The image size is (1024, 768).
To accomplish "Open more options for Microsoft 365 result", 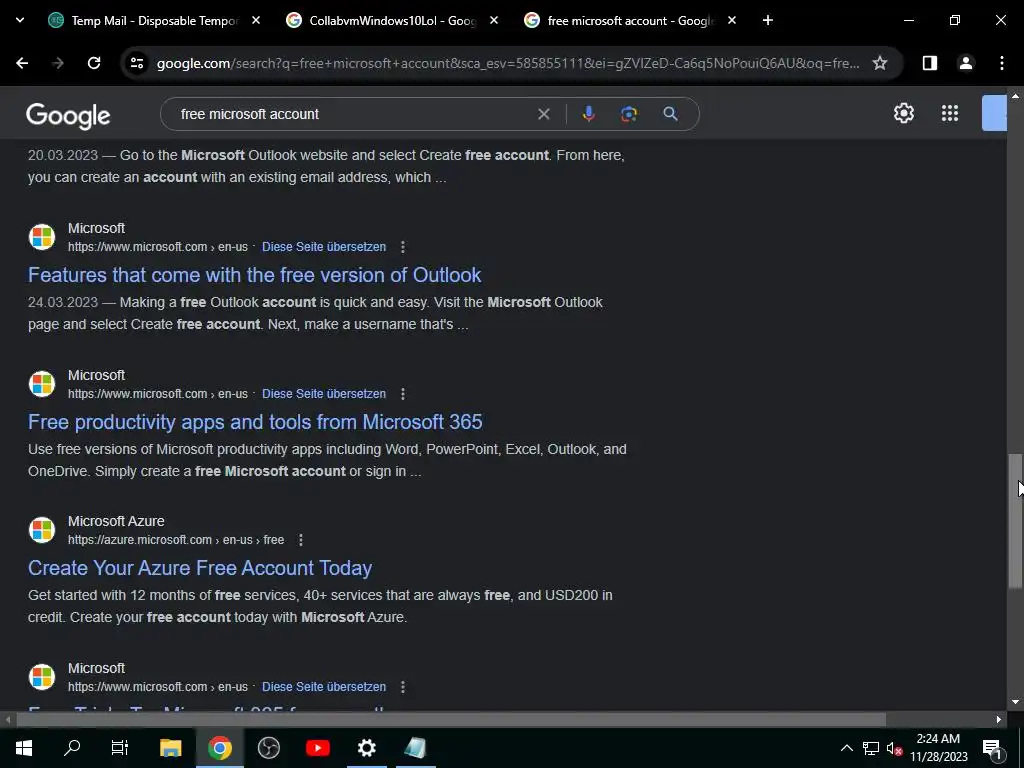I will click(402, 394).
